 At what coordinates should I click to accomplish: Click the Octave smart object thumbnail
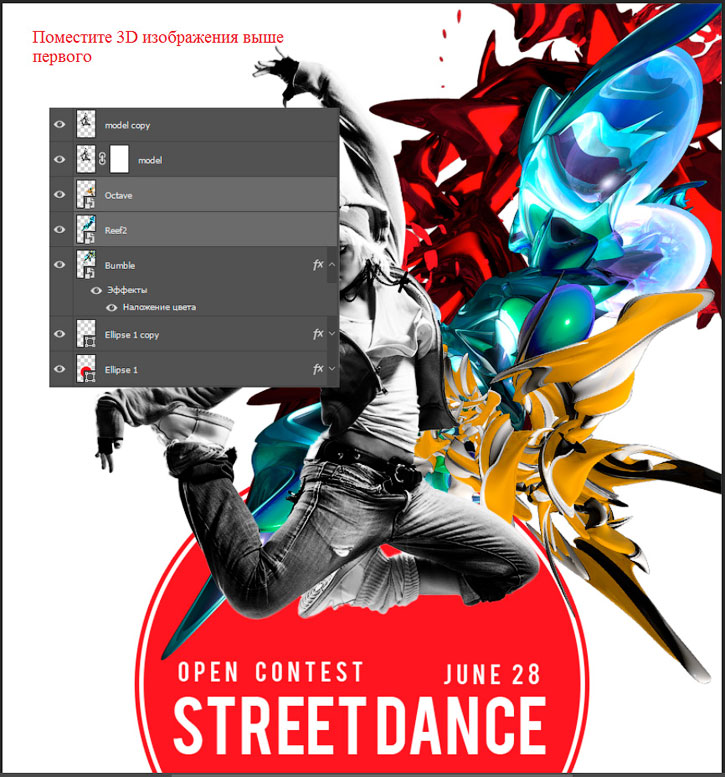click(x=86, y=194)
